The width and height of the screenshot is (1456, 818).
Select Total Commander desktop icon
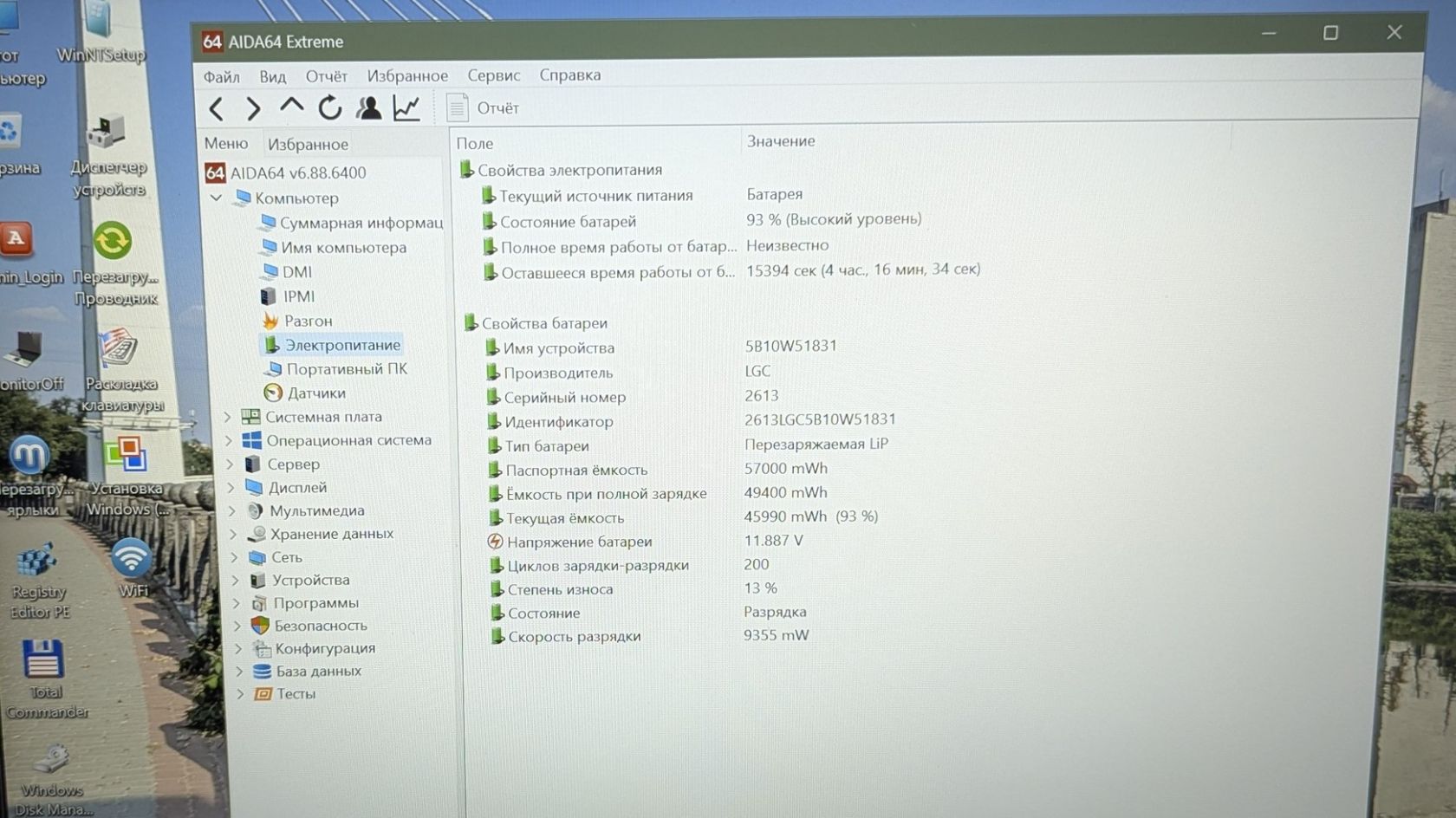pos(45,680)
